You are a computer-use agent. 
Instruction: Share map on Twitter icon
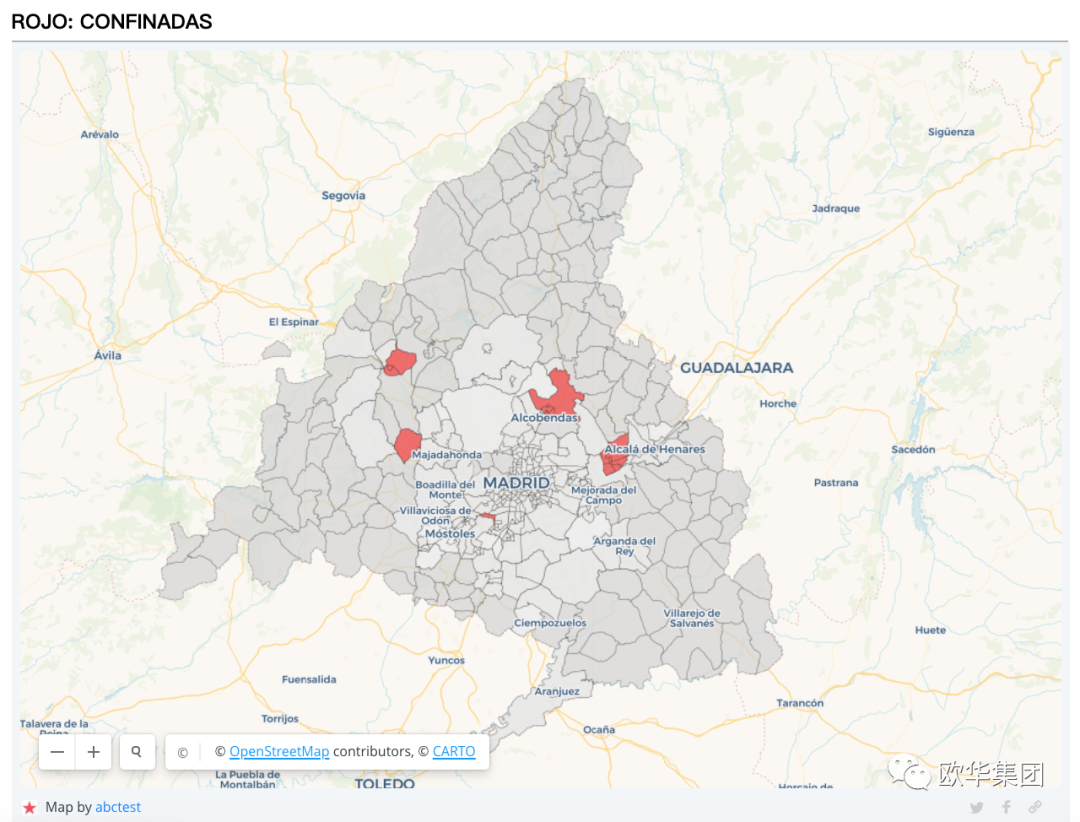coord(977,807)
